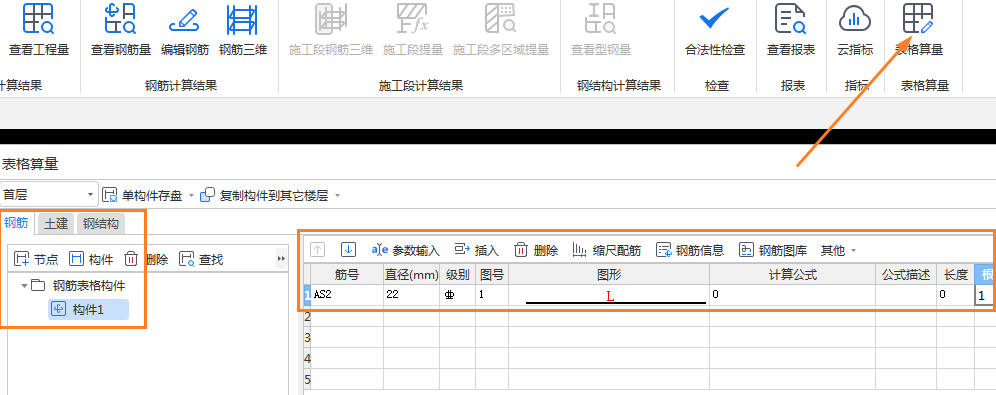
Task: Click 图号 cell in row 1
Action: point(492,295)
